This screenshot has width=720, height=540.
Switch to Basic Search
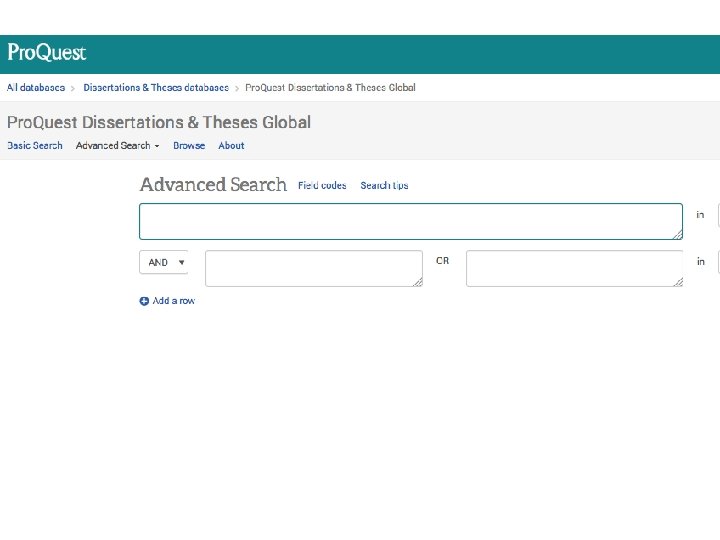coord(35,146)
